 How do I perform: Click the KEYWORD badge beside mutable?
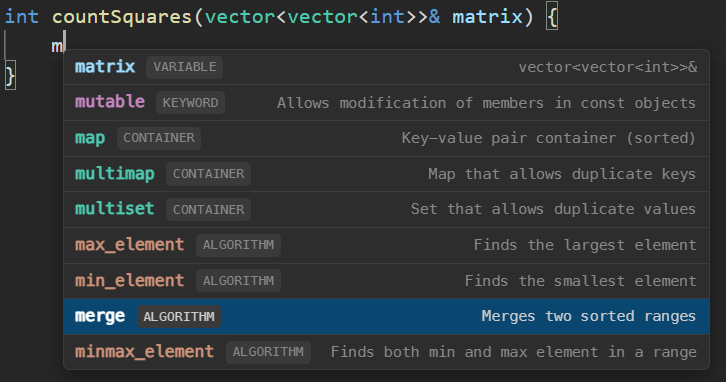(190, 102)
